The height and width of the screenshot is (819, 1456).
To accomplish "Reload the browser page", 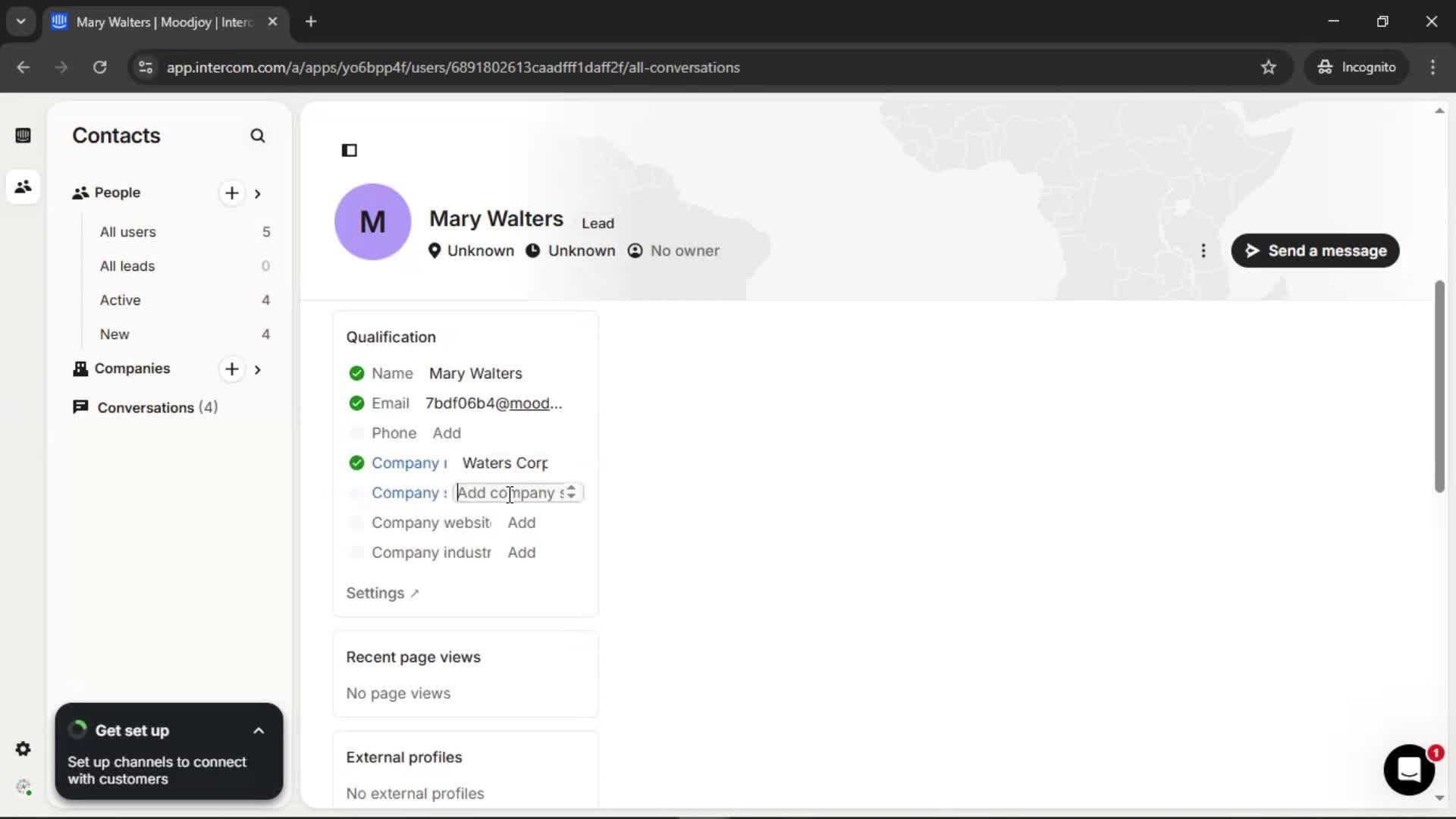I will coord(99,67).
